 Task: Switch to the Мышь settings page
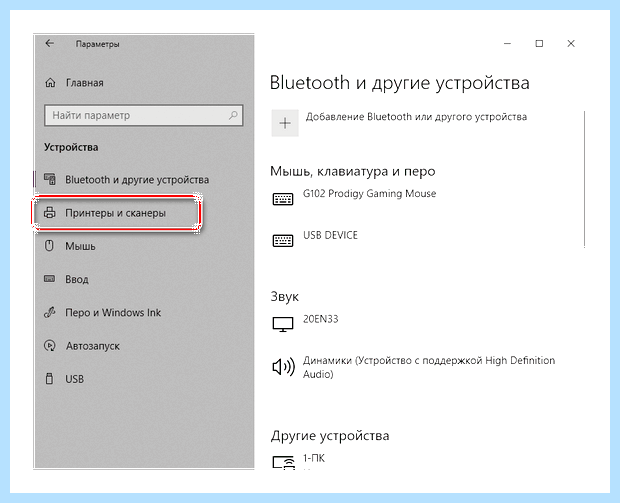click(80, 246)
